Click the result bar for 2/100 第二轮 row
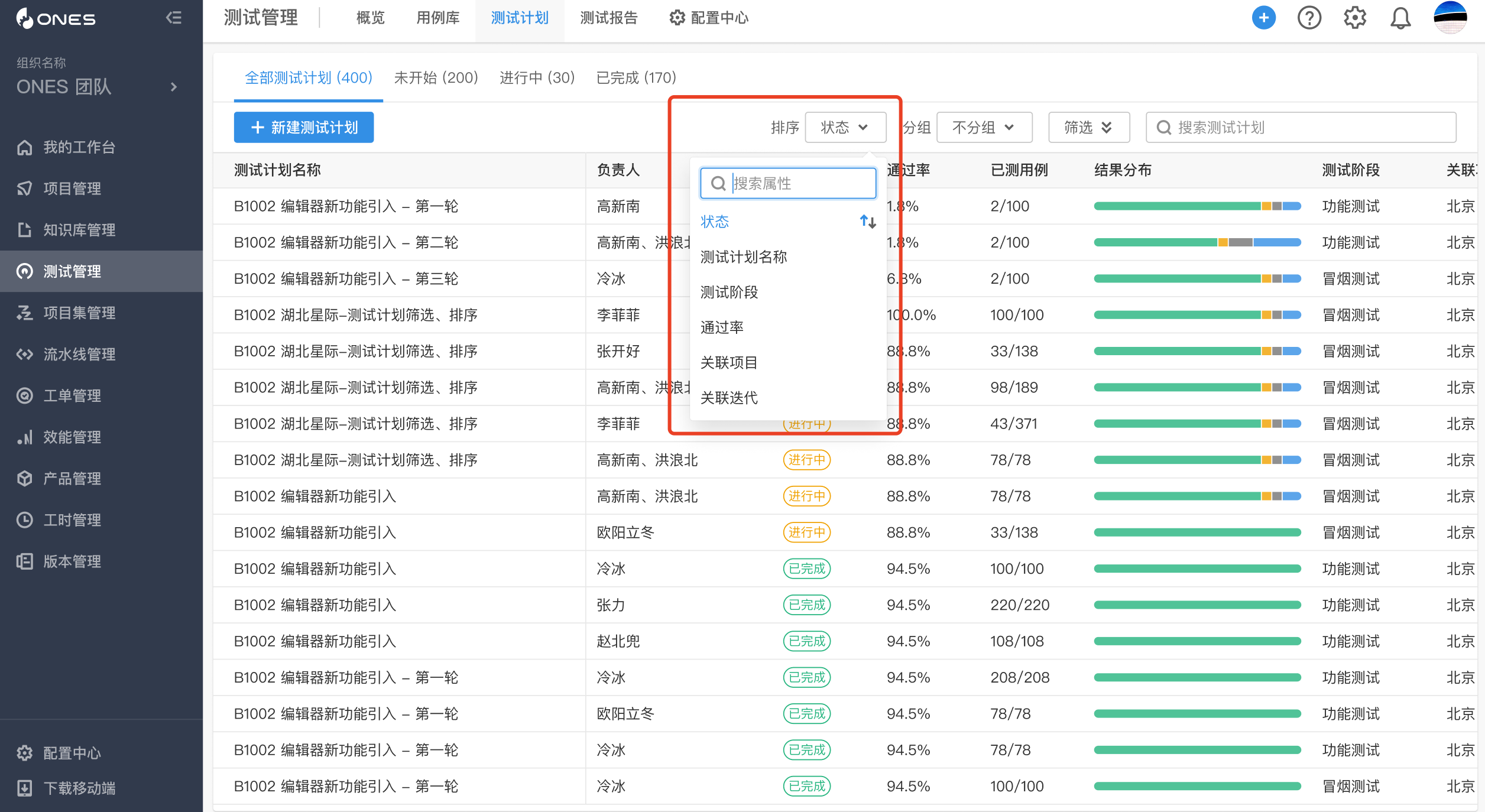The image size is (1485, 812). point(1197,242)
